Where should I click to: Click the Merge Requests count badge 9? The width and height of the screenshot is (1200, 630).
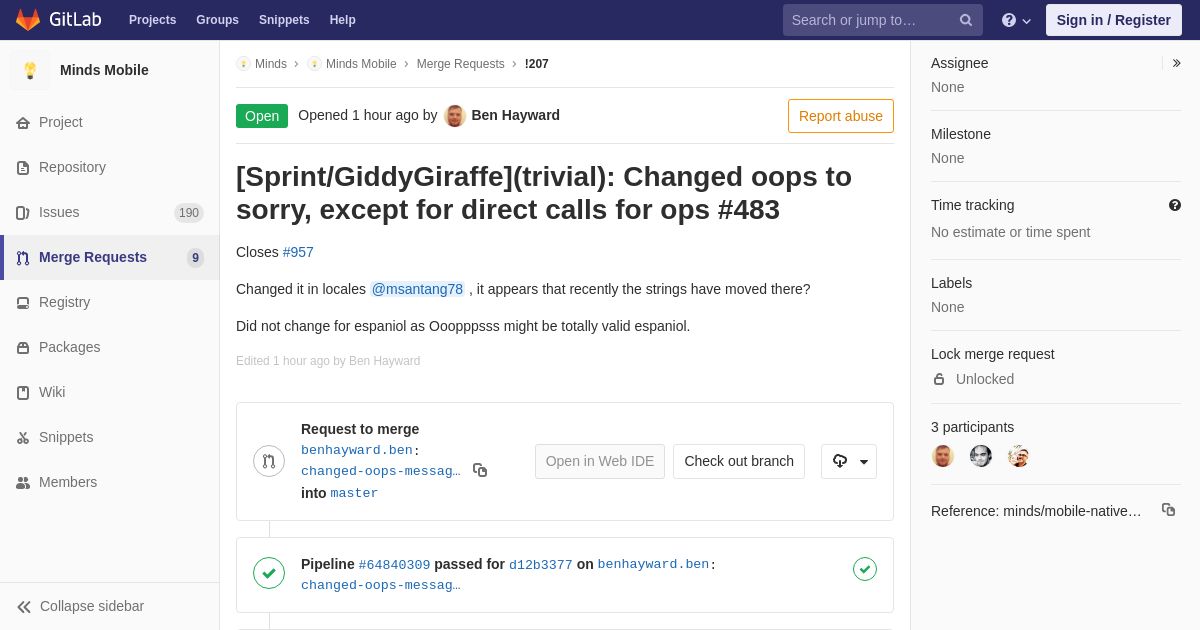tap(195, 258)
